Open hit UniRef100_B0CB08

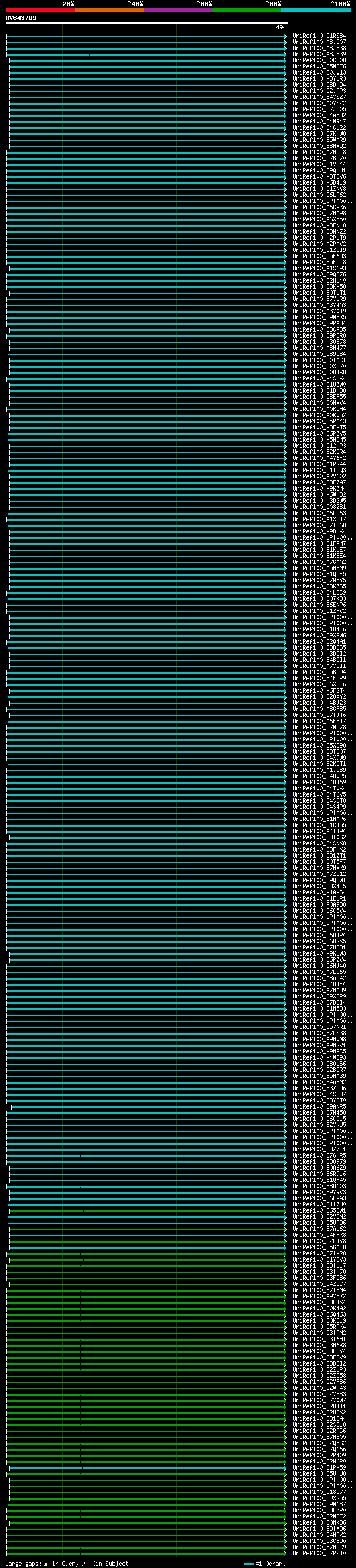[319, 60]
